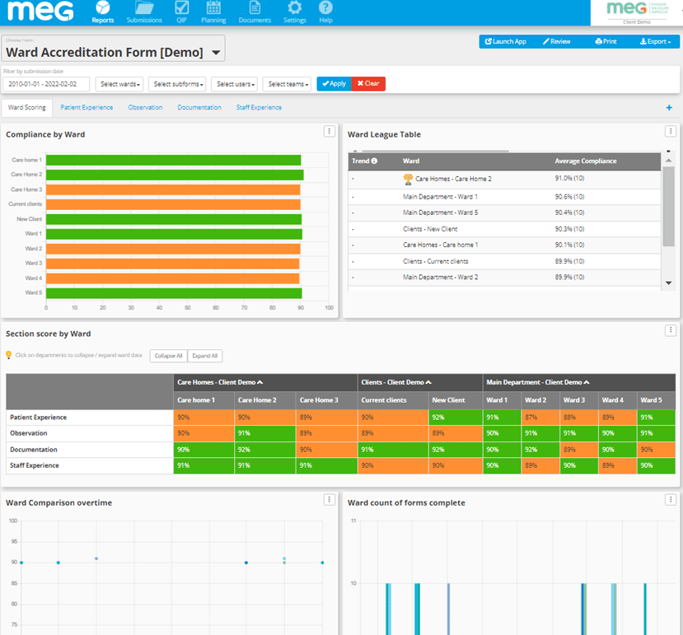Select Care Homes - Care home 1 row
Image resolution: width=683 pixels, height=635 pixels.
coord(505,245)
